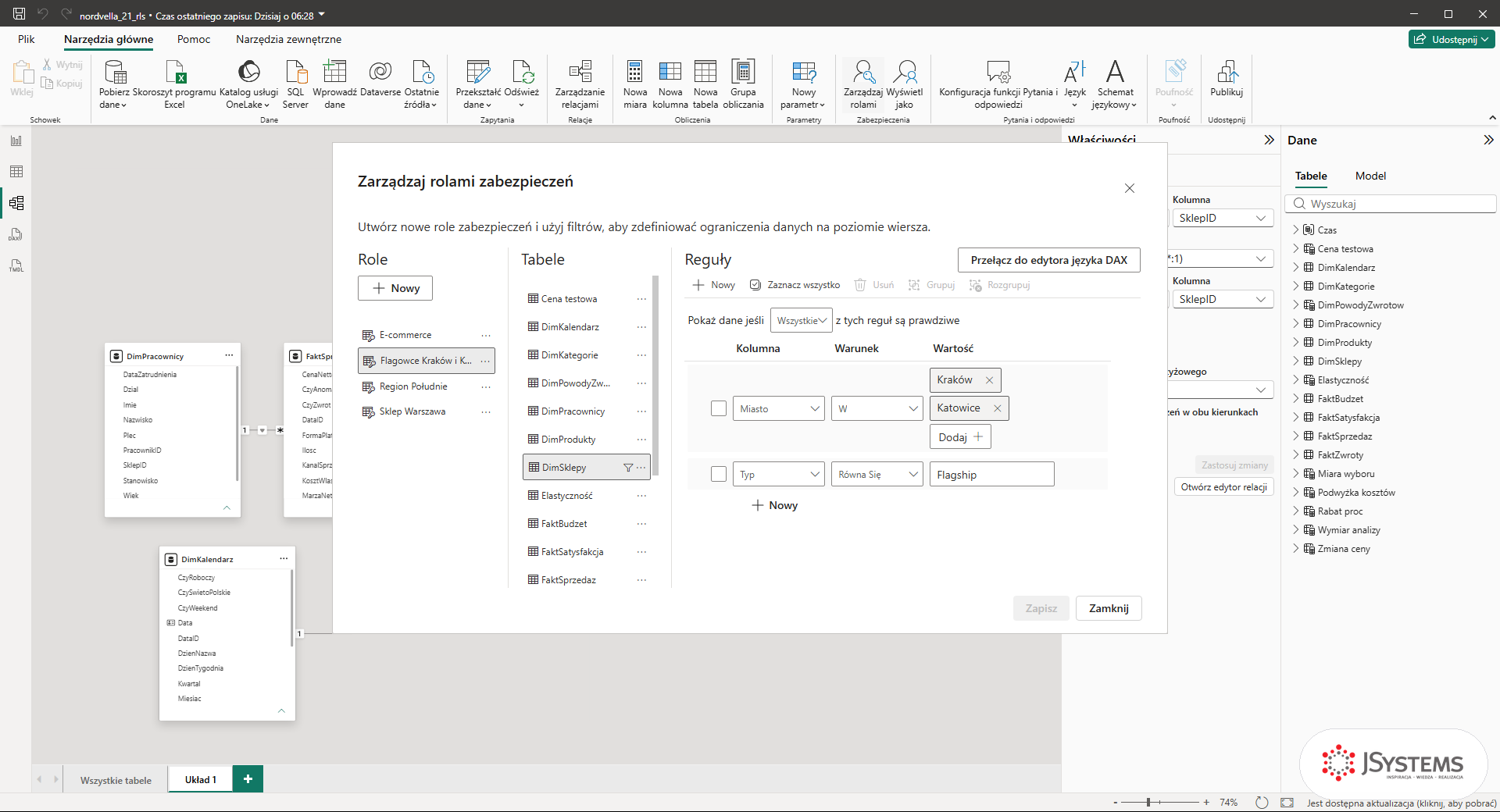Click the Nowa kolumna icon
This screenshot has width=1500, height=812.
670,84
